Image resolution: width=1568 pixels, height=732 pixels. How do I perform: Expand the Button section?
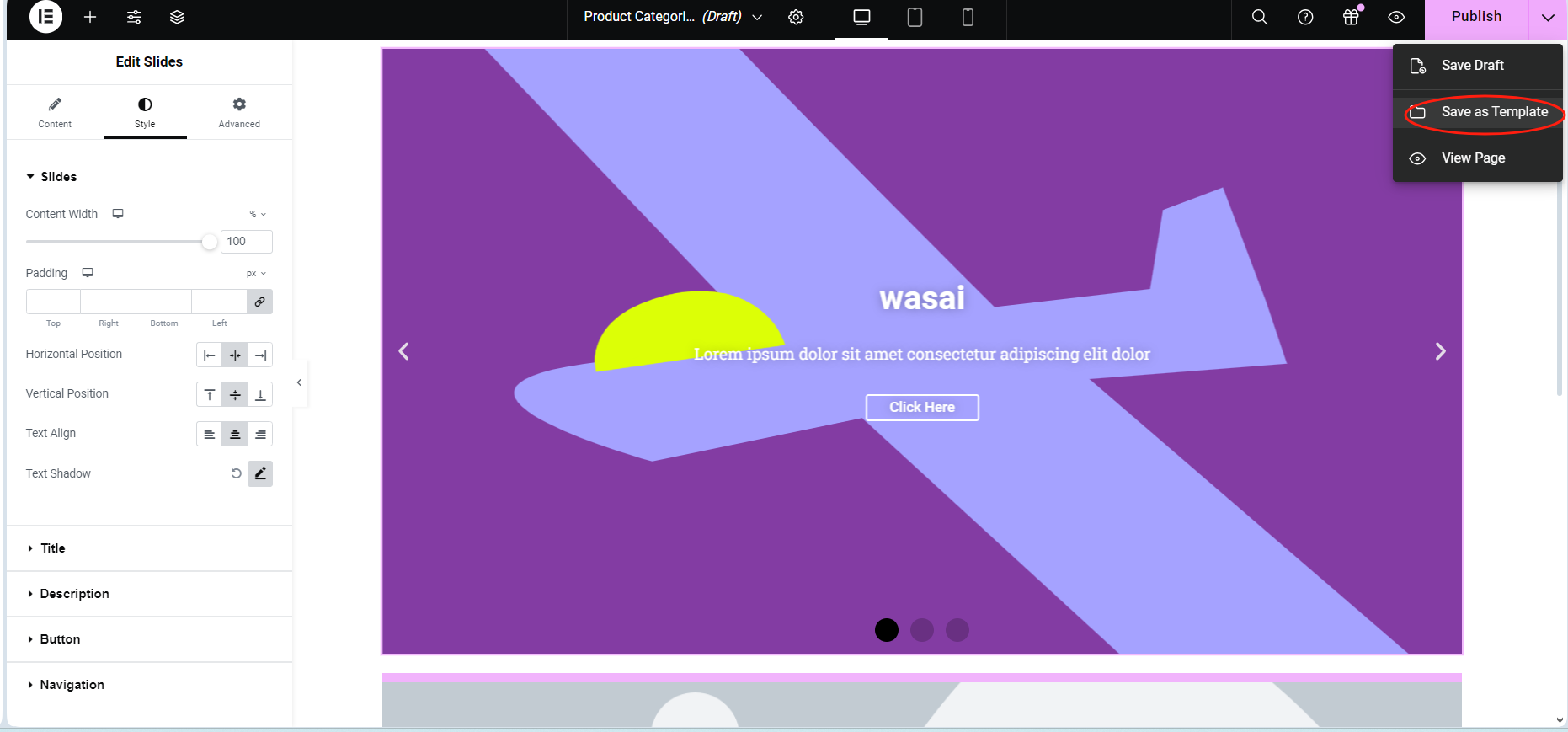tap(149, 639)
